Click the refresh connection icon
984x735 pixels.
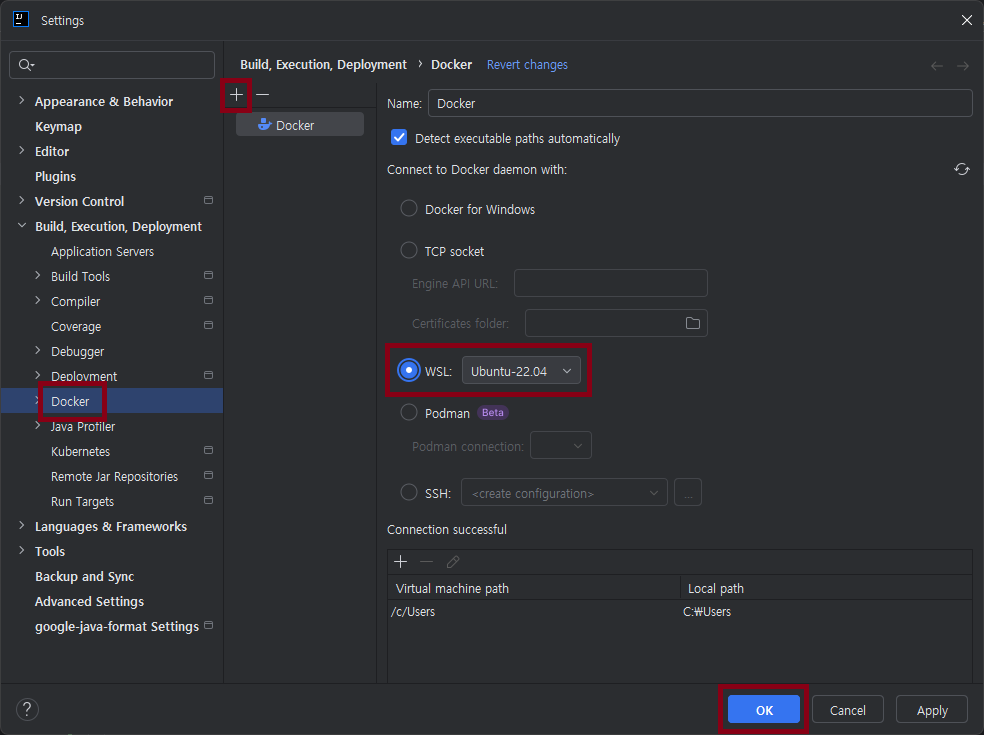tap(961, 170)
